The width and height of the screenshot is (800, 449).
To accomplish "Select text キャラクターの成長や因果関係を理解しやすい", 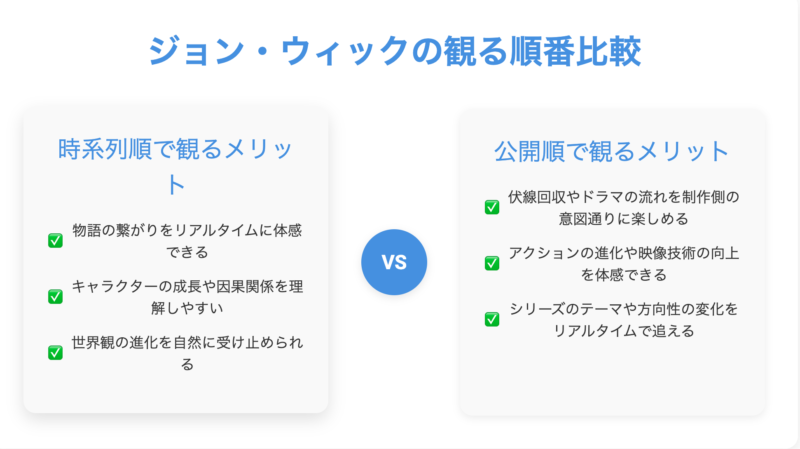I will 187,297.
